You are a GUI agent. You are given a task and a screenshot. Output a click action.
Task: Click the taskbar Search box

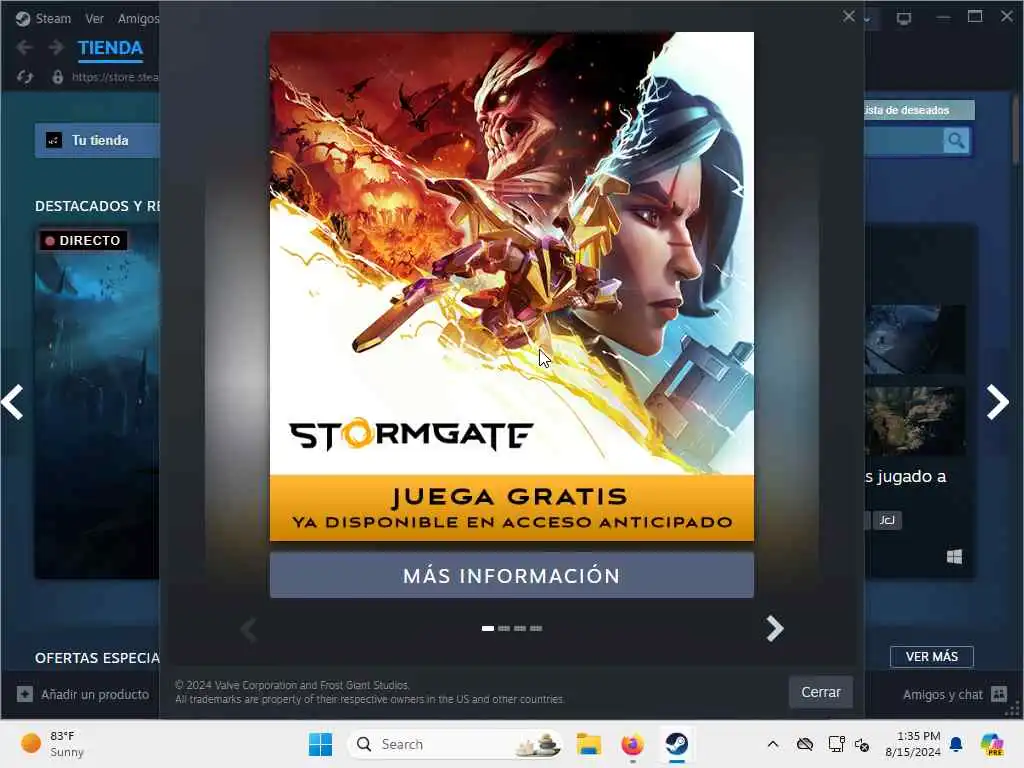[455, 744]
